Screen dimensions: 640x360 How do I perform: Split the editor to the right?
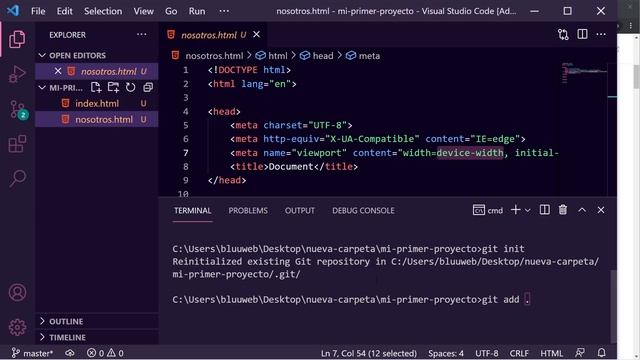tap(582, 34)
